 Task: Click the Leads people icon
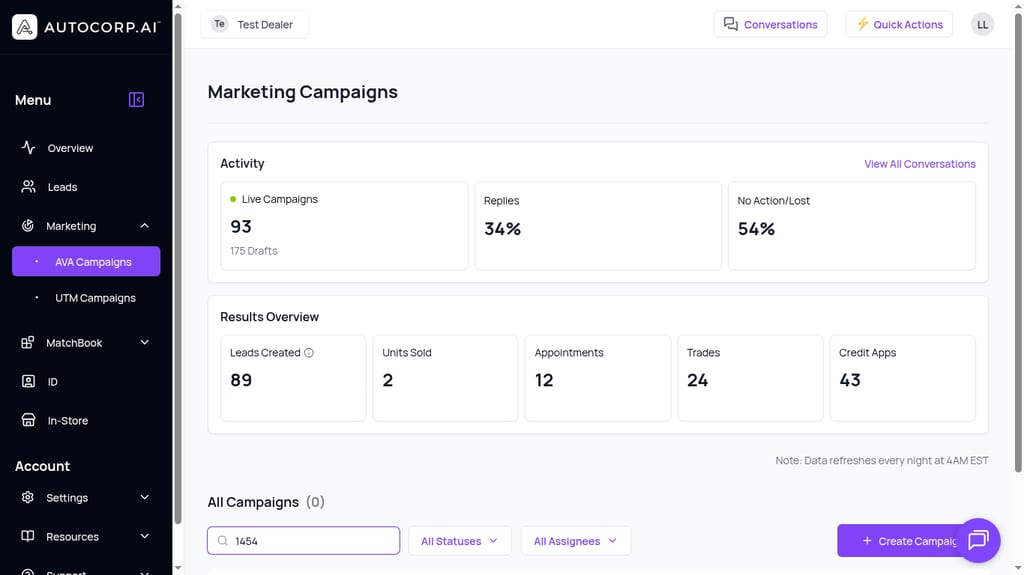(x=28, y=187)
